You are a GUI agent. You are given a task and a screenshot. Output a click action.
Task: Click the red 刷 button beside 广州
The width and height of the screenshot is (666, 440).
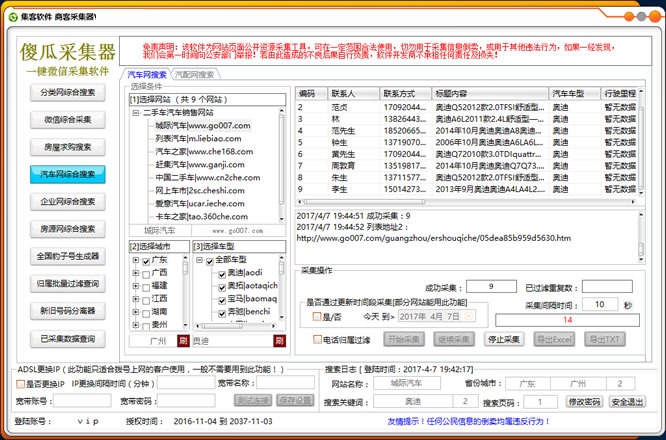click(x=183, y=340)
